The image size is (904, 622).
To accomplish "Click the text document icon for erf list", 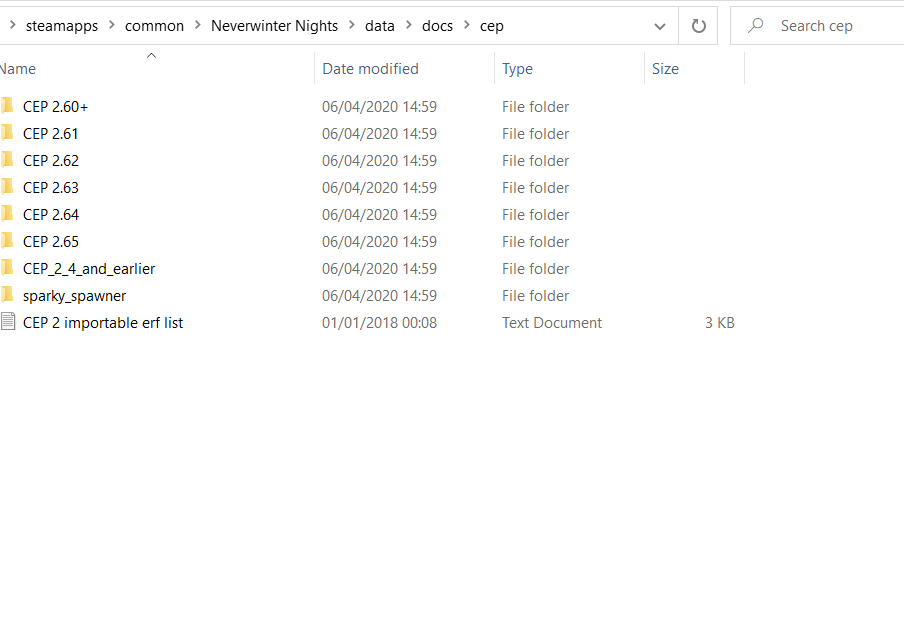I will [x=7, y=322].
